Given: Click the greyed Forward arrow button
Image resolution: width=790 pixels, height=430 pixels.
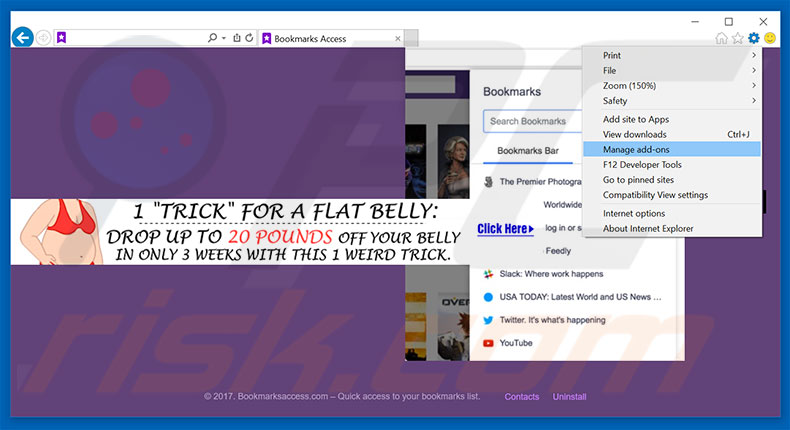Looking at the screenshot, I should 43,38.
